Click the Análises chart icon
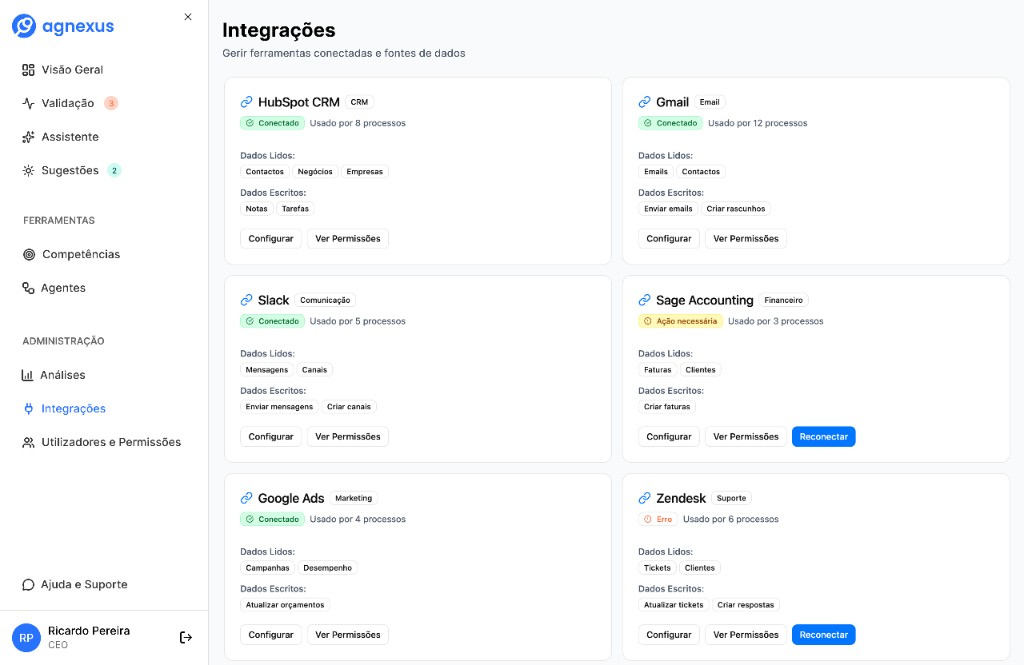This screenshot has width=1024, height=665. point(27,375)
